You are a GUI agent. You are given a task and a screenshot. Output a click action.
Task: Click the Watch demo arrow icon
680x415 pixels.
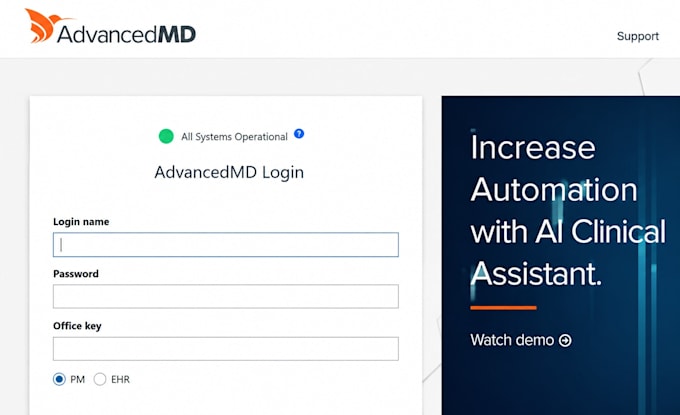click(x=565, y=340)
